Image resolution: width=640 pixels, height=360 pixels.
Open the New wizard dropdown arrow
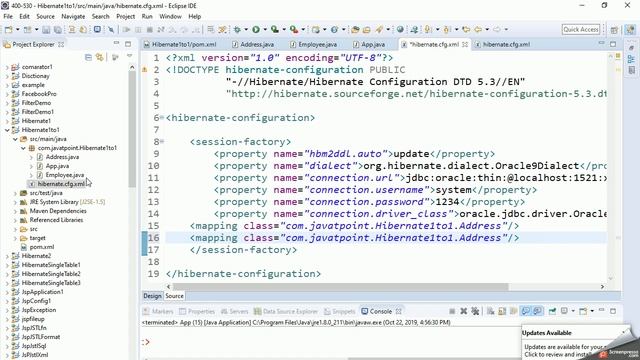tap(17, 29)
